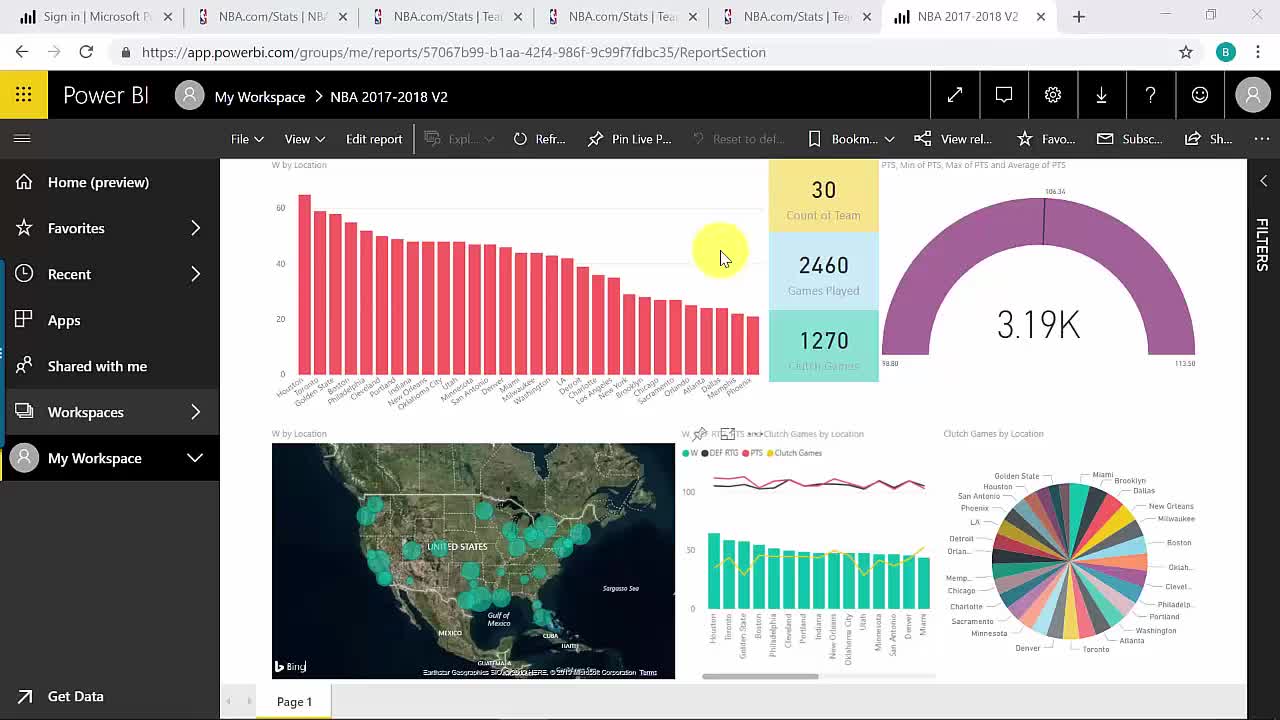
Task: Collapse the My Workspace section
Action: (195, 458)
